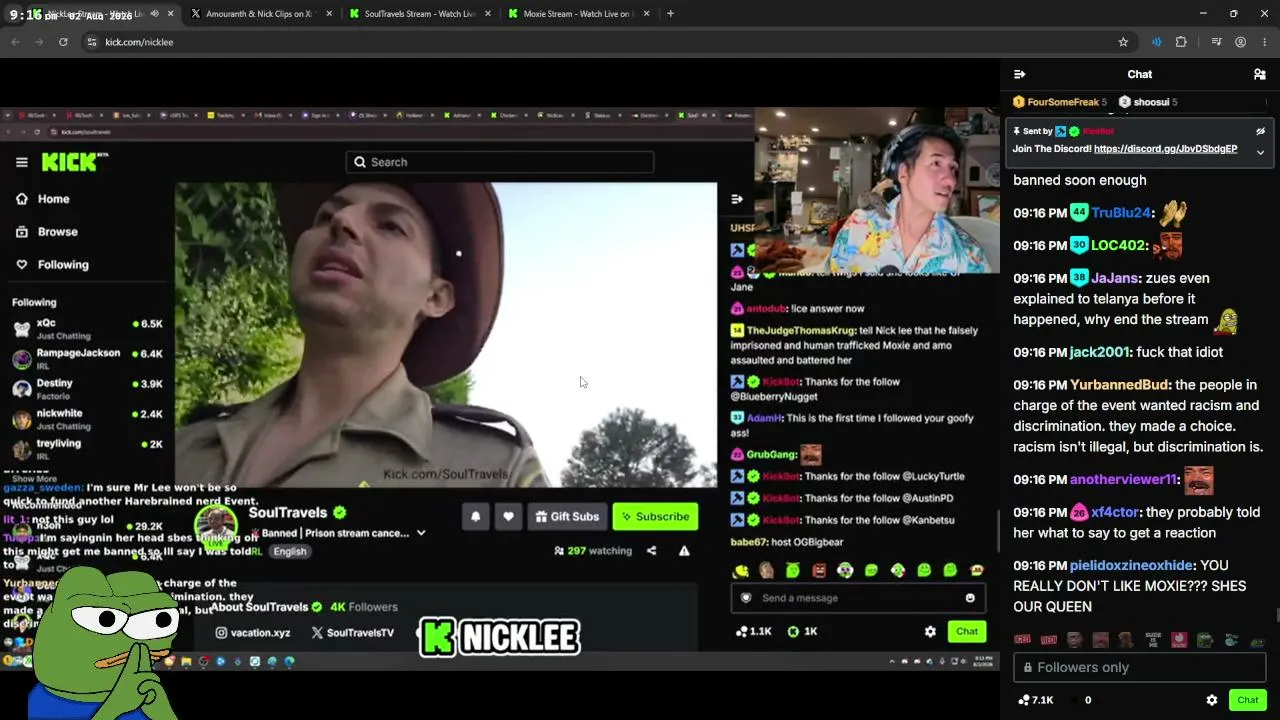Expand the SoulTravels stream title chevron

click(421, 533)
